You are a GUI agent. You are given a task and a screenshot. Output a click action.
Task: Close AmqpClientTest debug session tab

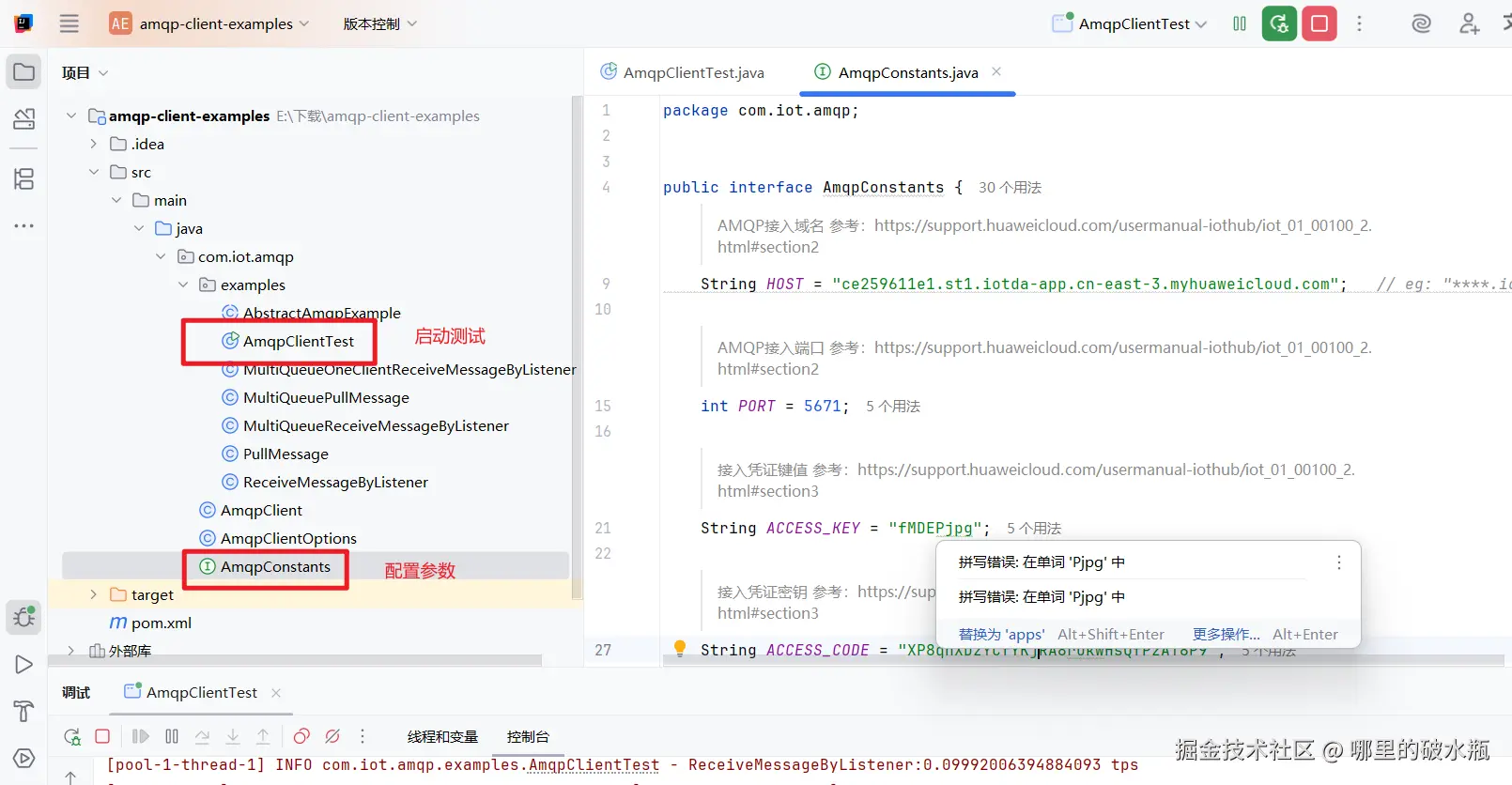(x=276, y=693)
